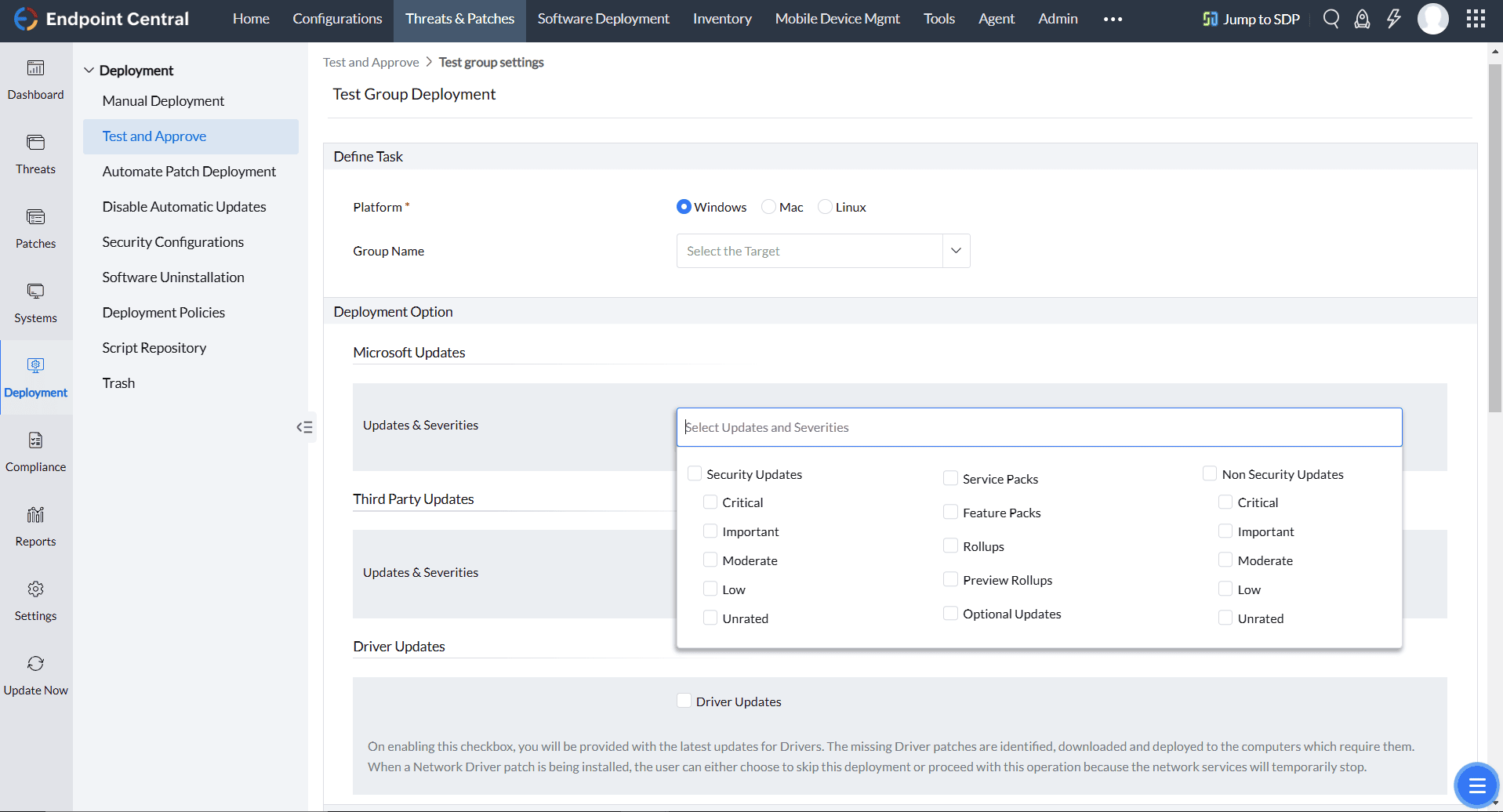Click the Test and Approve breadcrumb link
1503x812 pixels.
371,62
